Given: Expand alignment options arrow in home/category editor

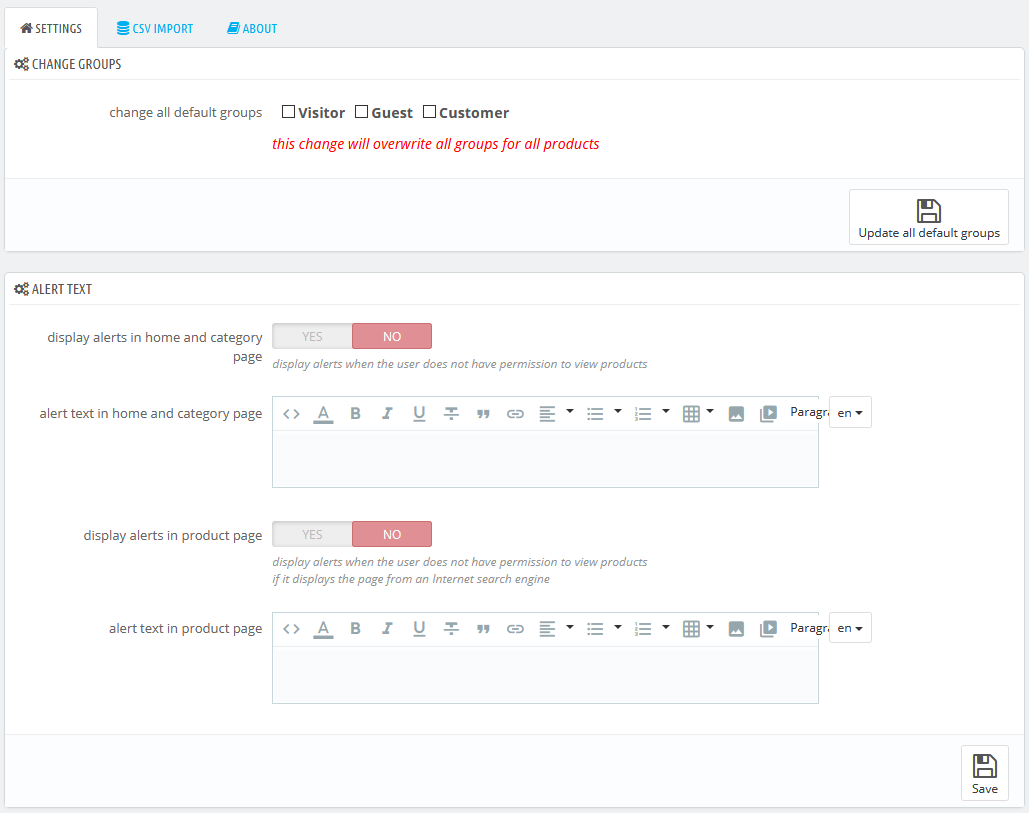Looking at the screenshot, I should coord(570,411).
